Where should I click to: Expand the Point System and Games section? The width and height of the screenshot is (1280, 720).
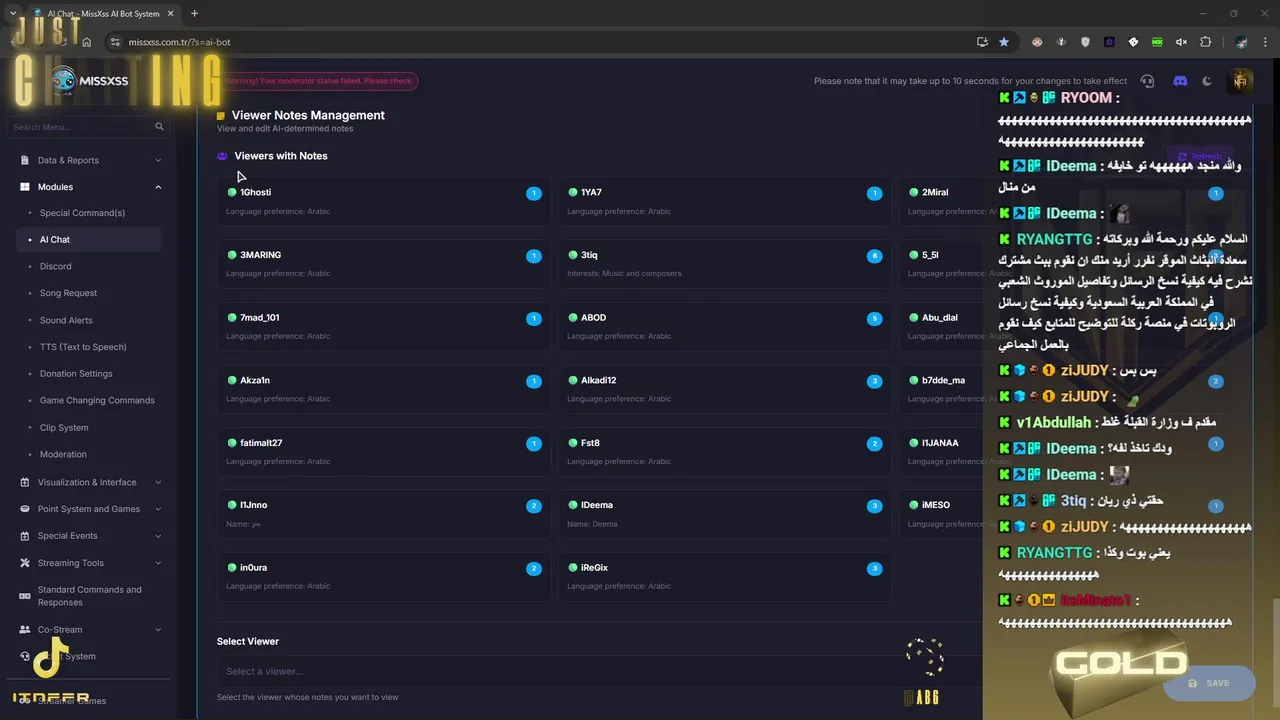click(x=158, y=509)
